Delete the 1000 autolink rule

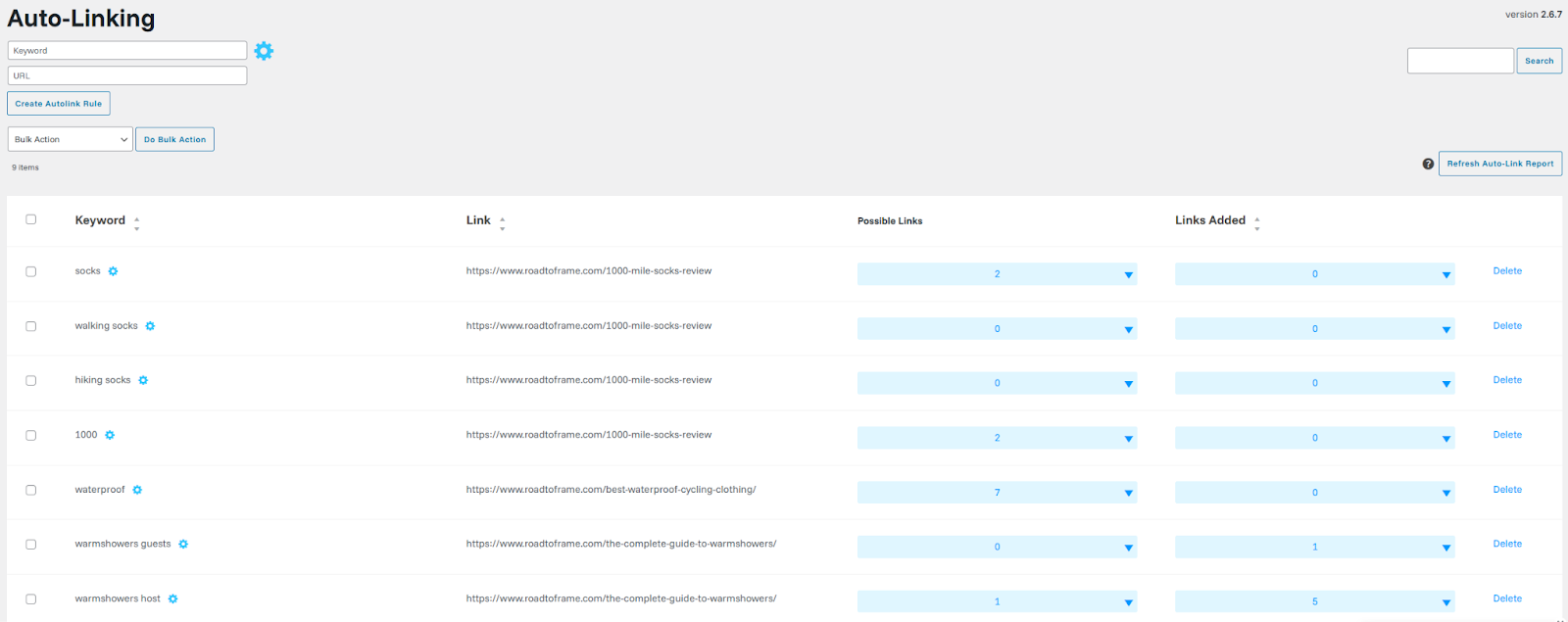(1507, 435)
